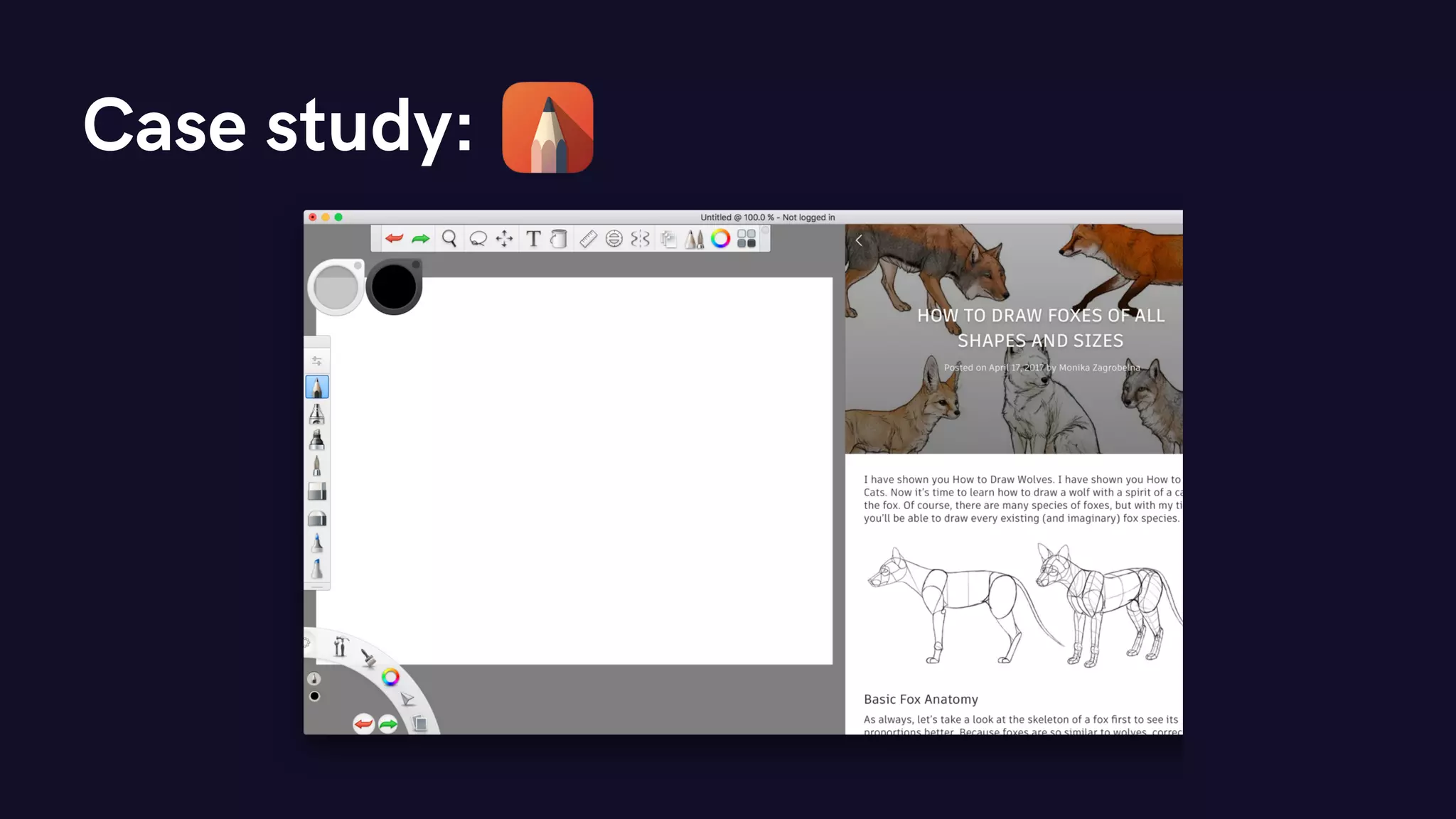Go back using the article's arrow
The height and width of the screenshot is (819, 1456).
coord(859,240)
